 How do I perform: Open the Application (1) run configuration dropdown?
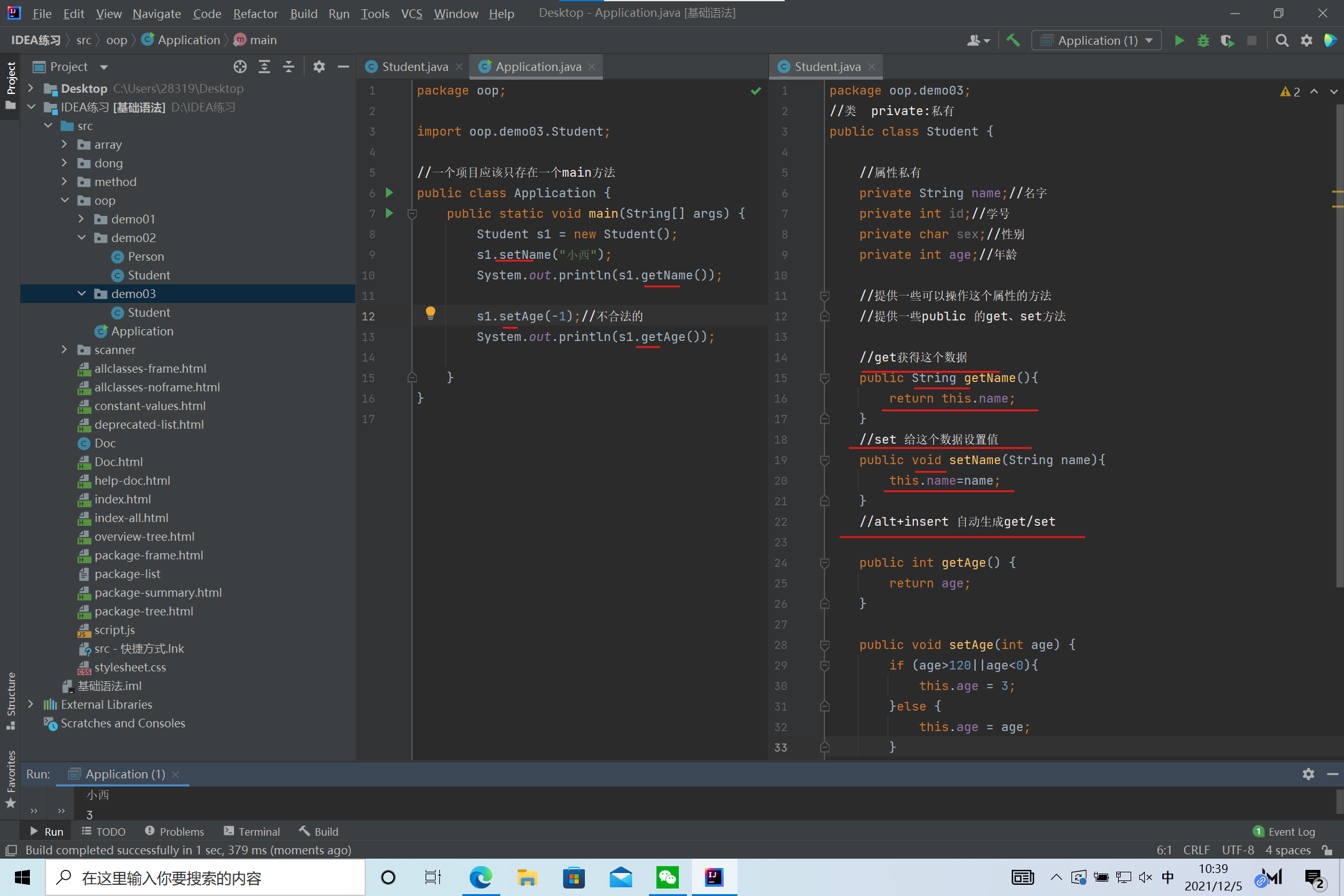tap(1098, 40)
